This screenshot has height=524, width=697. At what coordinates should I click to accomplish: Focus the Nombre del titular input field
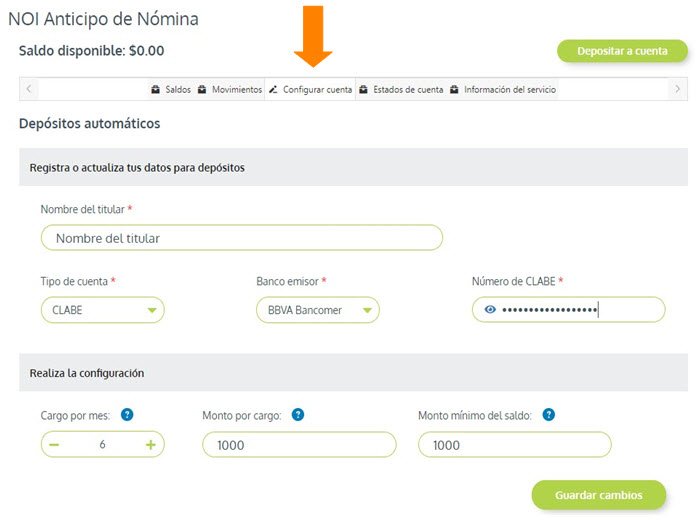pyautogui.click(x=242, y=238)
